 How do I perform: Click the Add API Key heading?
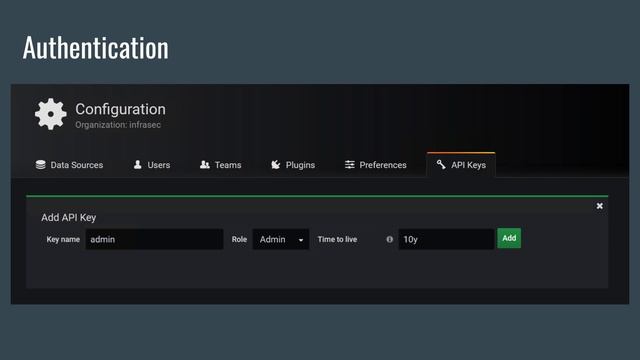69,218
